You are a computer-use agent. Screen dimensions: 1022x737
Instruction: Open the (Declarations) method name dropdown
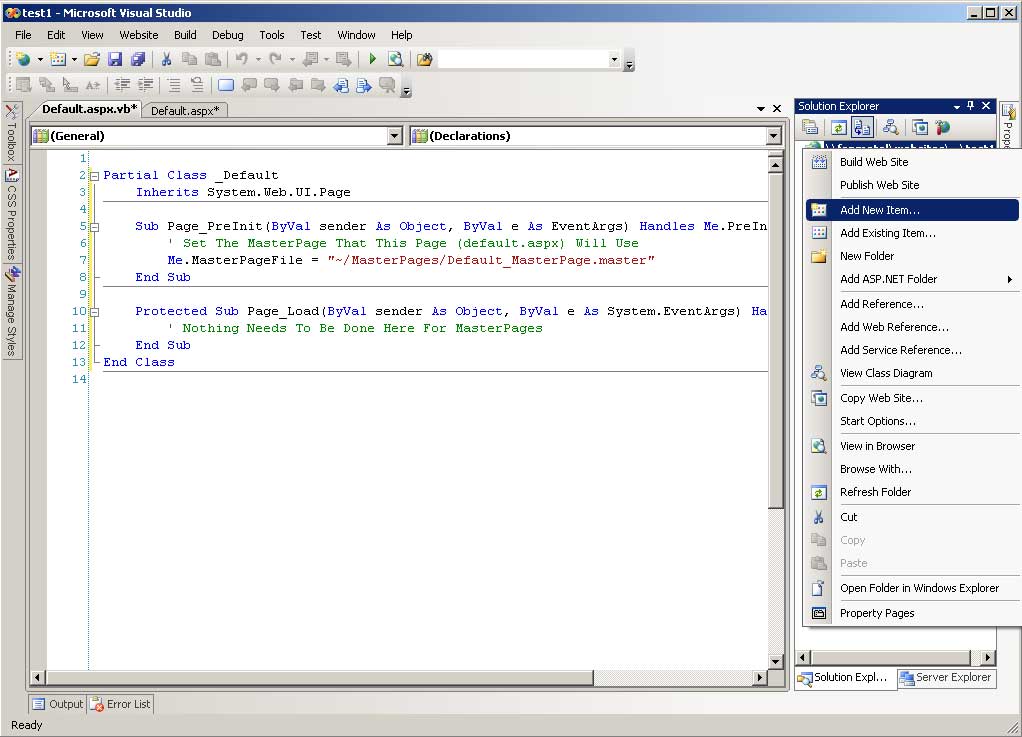pyautogui.click(x=773, y=136)
